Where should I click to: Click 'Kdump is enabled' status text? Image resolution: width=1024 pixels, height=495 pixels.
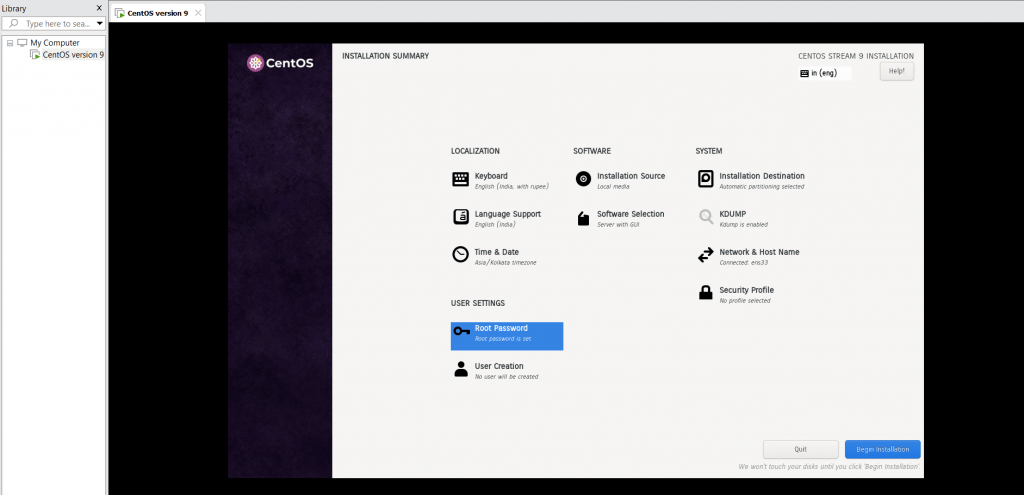(x=743, y=225)
